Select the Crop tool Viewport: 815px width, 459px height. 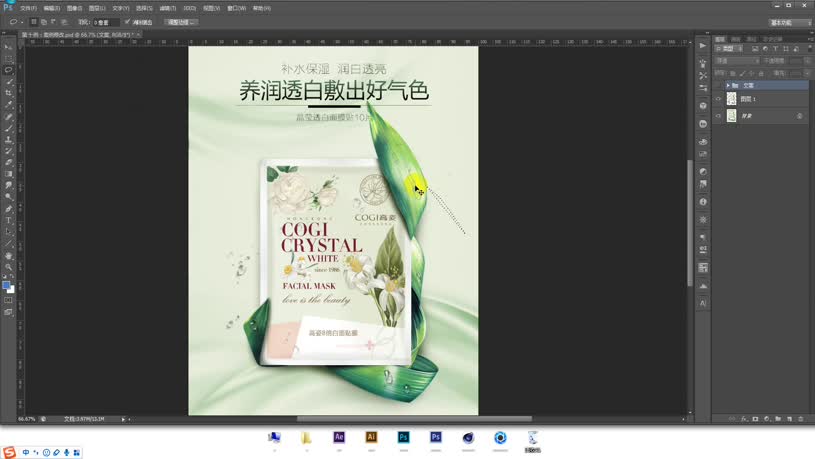coord(8,93)
